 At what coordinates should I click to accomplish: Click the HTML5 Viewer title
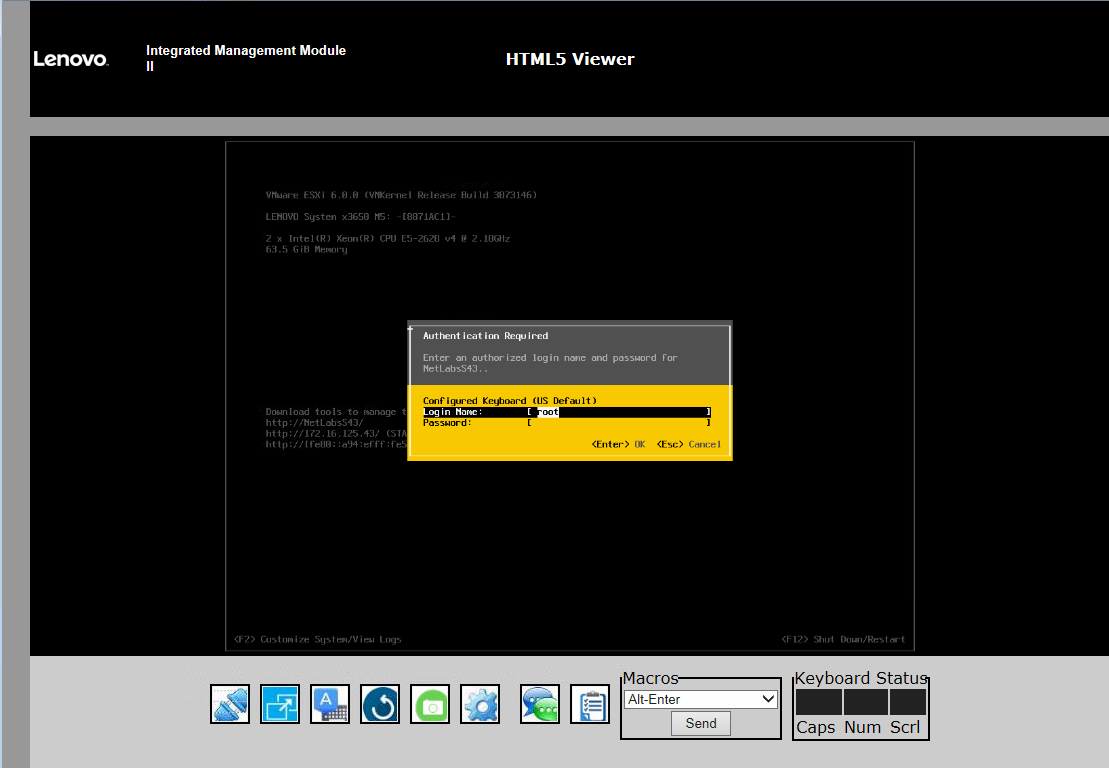tap(570, 58)
